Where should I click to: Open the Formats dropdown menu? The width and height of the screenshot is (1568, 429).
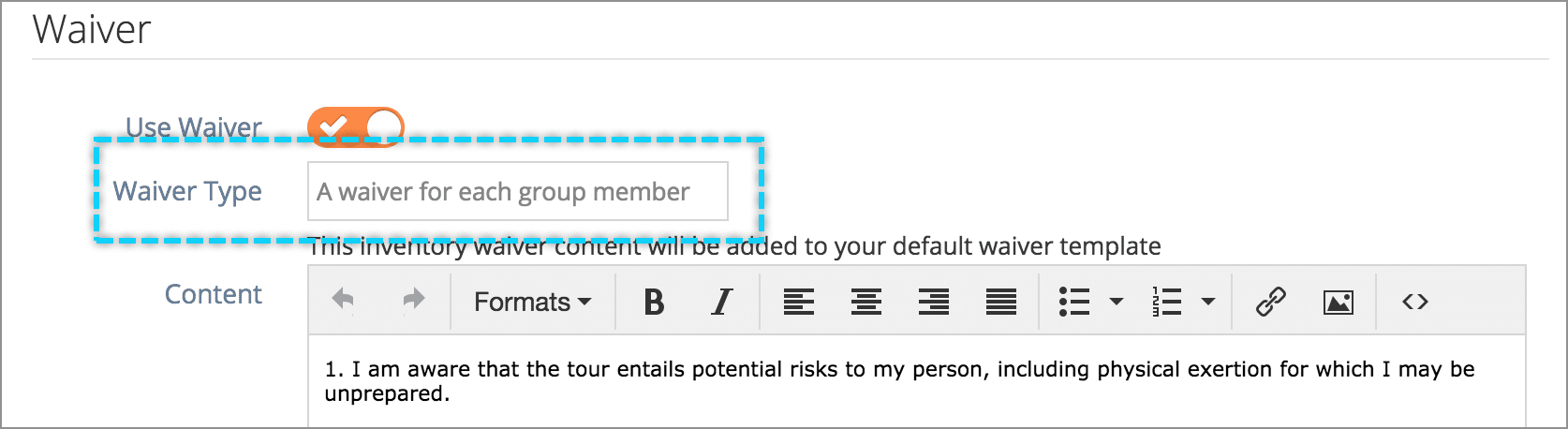[532, 302]
